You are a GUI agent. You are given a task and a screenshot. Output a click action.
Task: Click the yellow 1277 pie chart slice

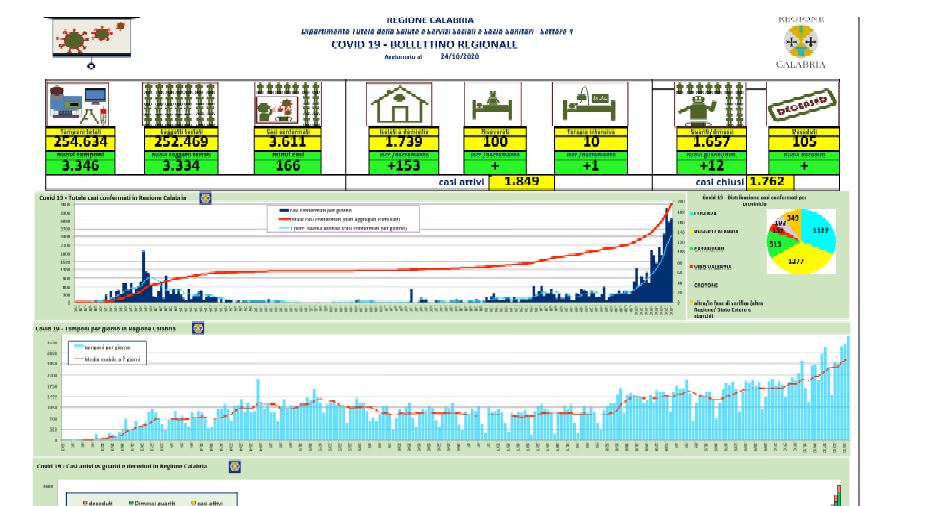[x=796, y=261]
